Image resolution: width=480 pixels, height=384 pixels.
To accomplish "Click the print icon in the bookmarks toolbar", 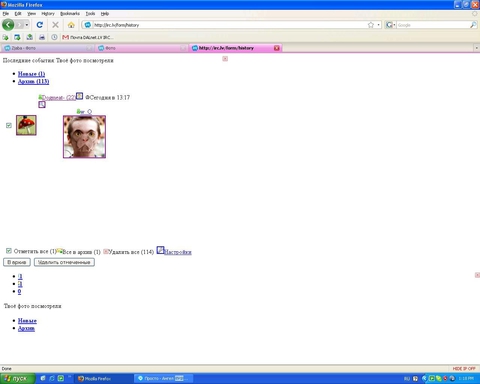I will [x=42, y=37].
